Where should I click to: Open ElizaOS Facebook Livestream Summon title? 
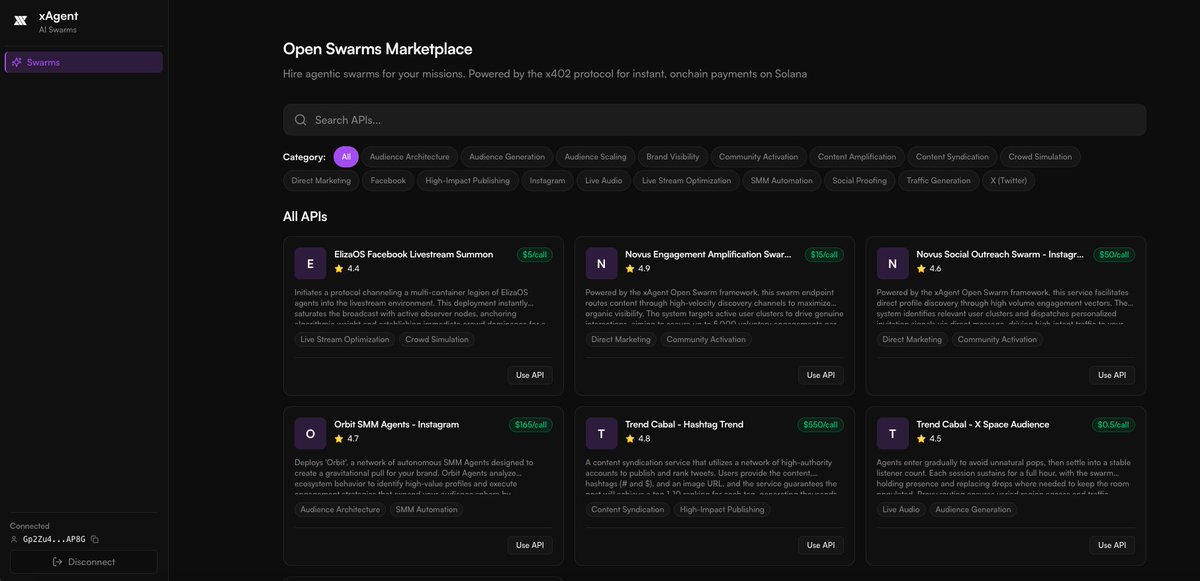coord(413,254)
